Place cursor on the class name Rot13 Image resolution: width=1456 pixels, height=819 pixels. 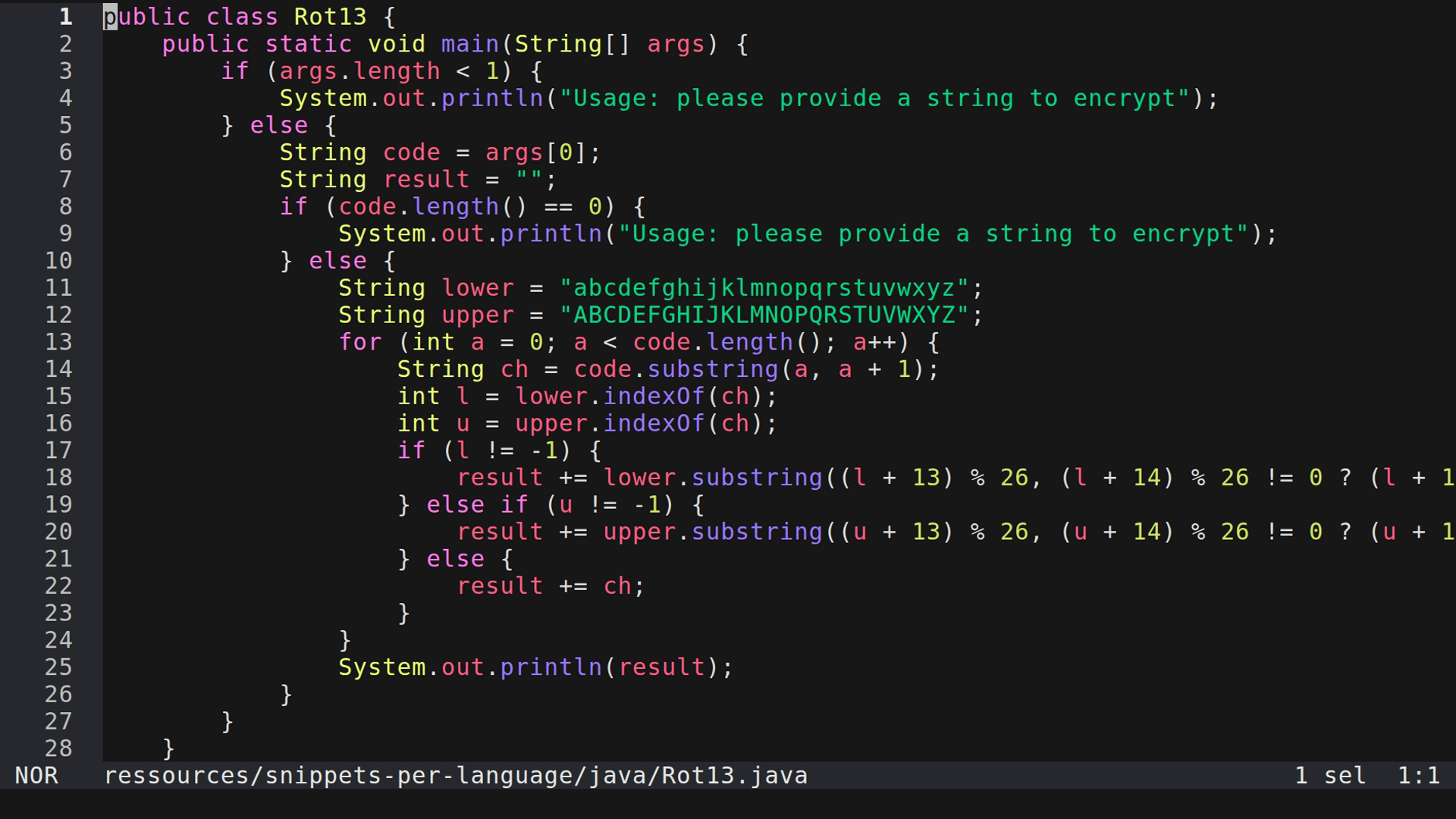[330, 17]
